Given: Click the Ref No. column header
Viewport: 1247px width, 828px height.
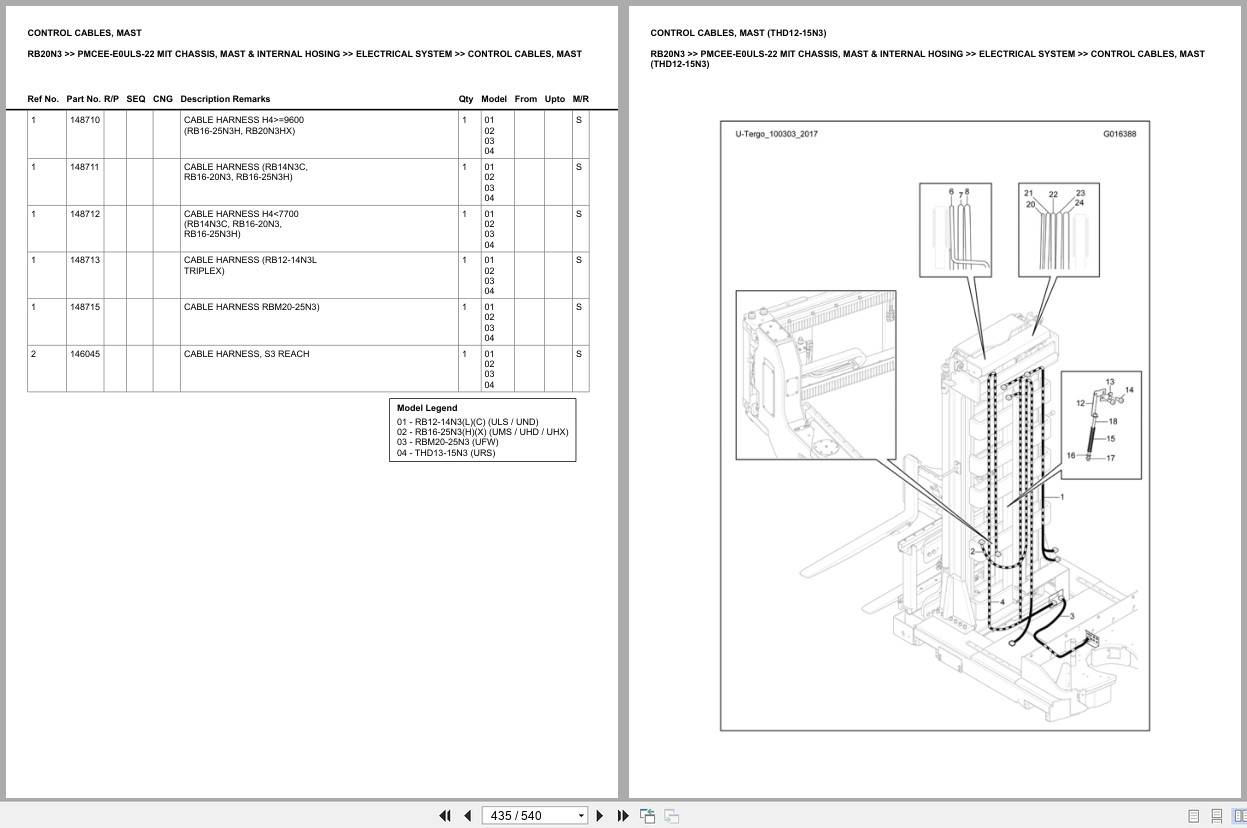Looking at the screenshot, I should tap(43, 99).
